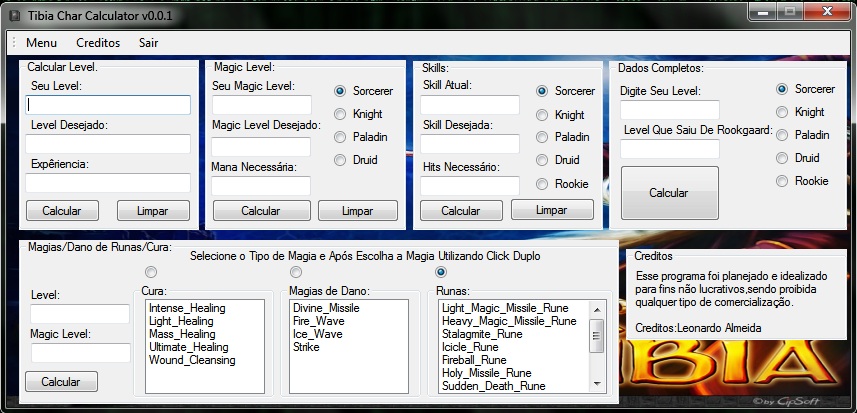Click Calcular in Skills group

461,210
